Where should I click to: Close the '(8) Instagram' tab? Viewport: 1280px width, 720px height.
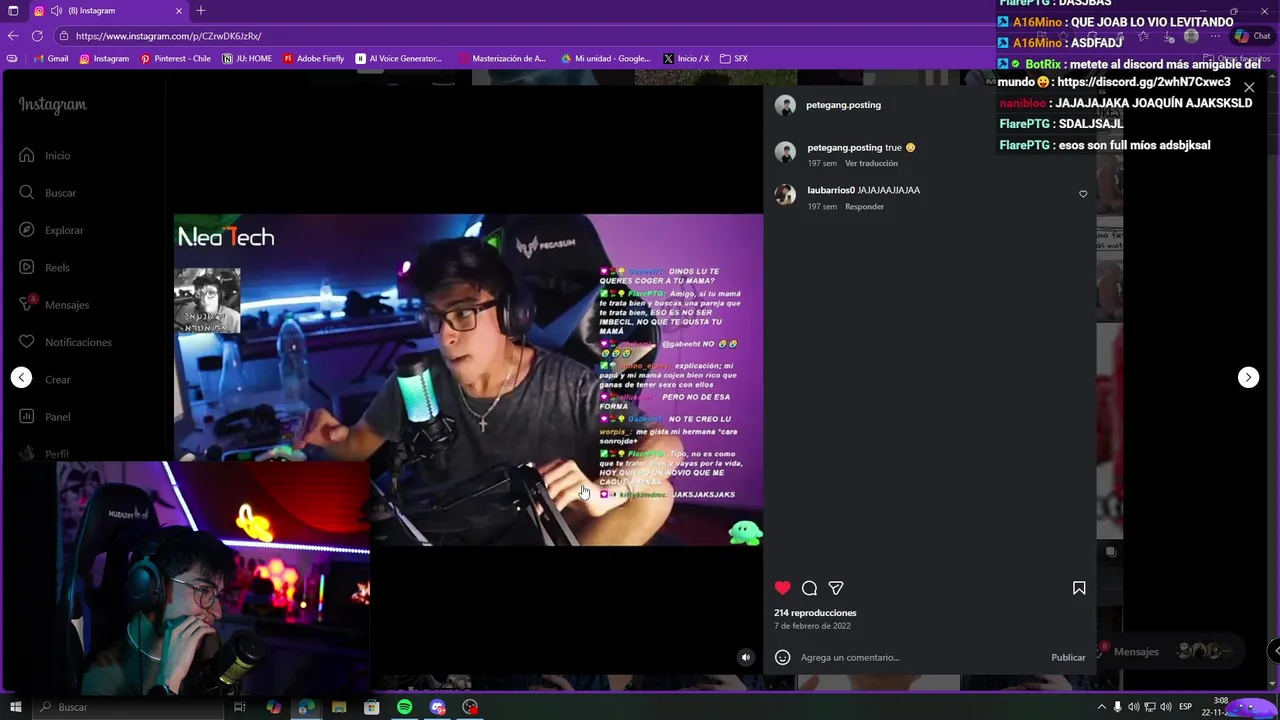179,11
